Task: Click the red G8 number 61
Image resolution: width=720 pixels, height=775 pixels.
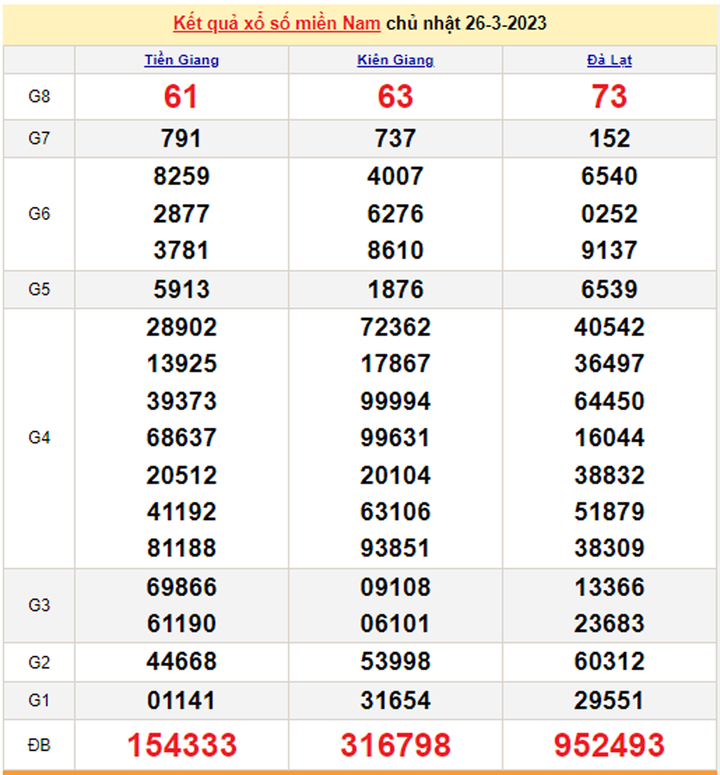Action: coord(181,97)
